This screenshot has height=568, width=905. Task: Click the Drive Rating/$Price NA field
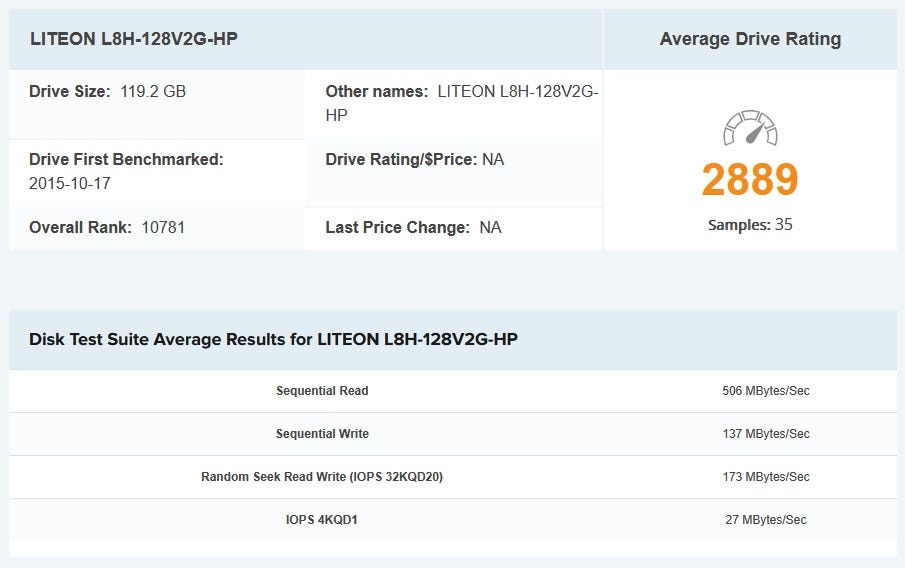[414, 159]
